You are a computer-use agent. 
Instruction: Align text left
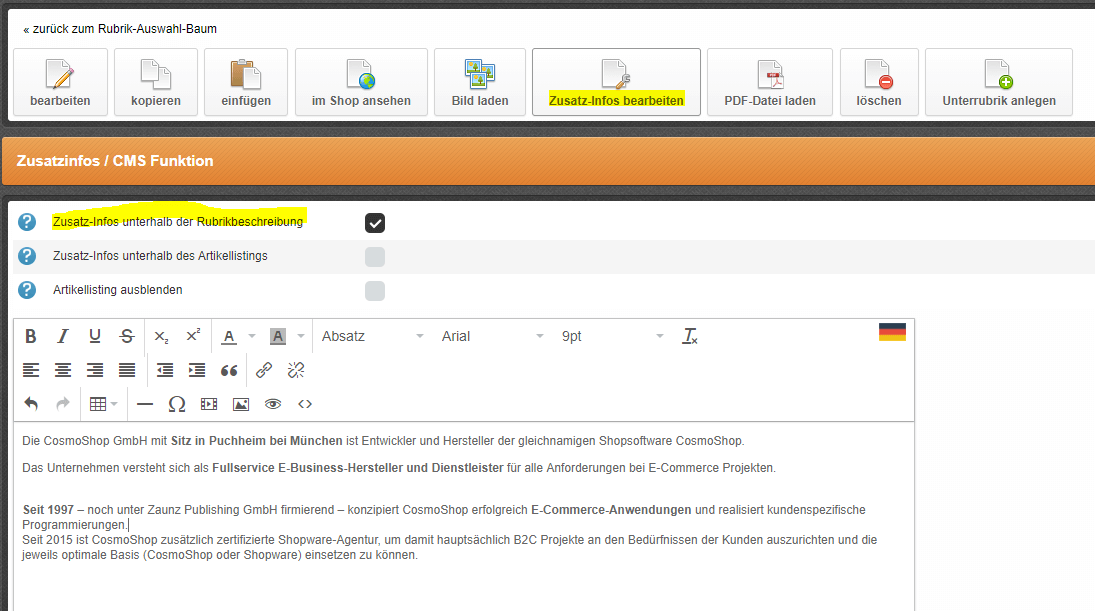31,370
